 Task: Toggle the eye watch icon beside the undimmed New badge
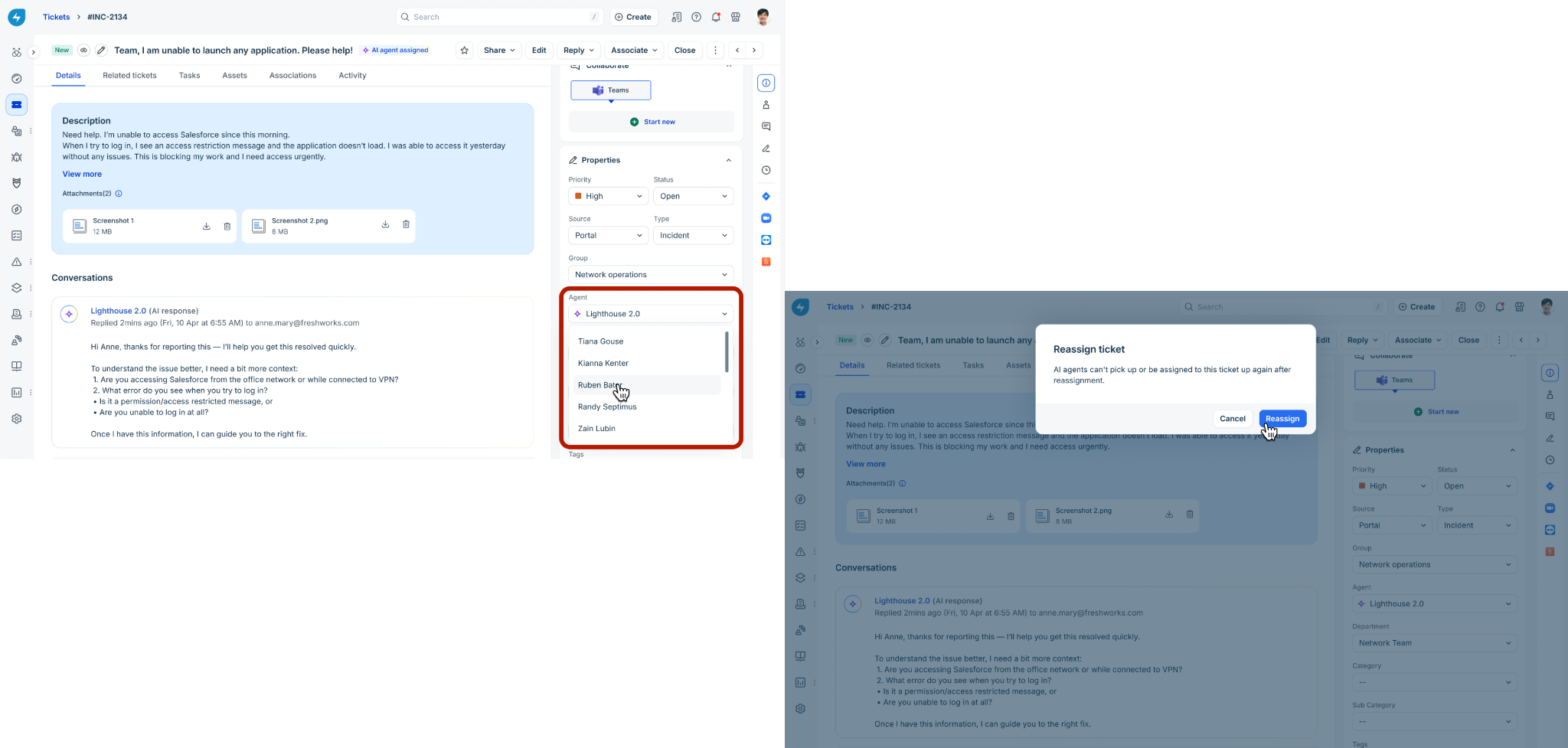(x=83, y=51)
